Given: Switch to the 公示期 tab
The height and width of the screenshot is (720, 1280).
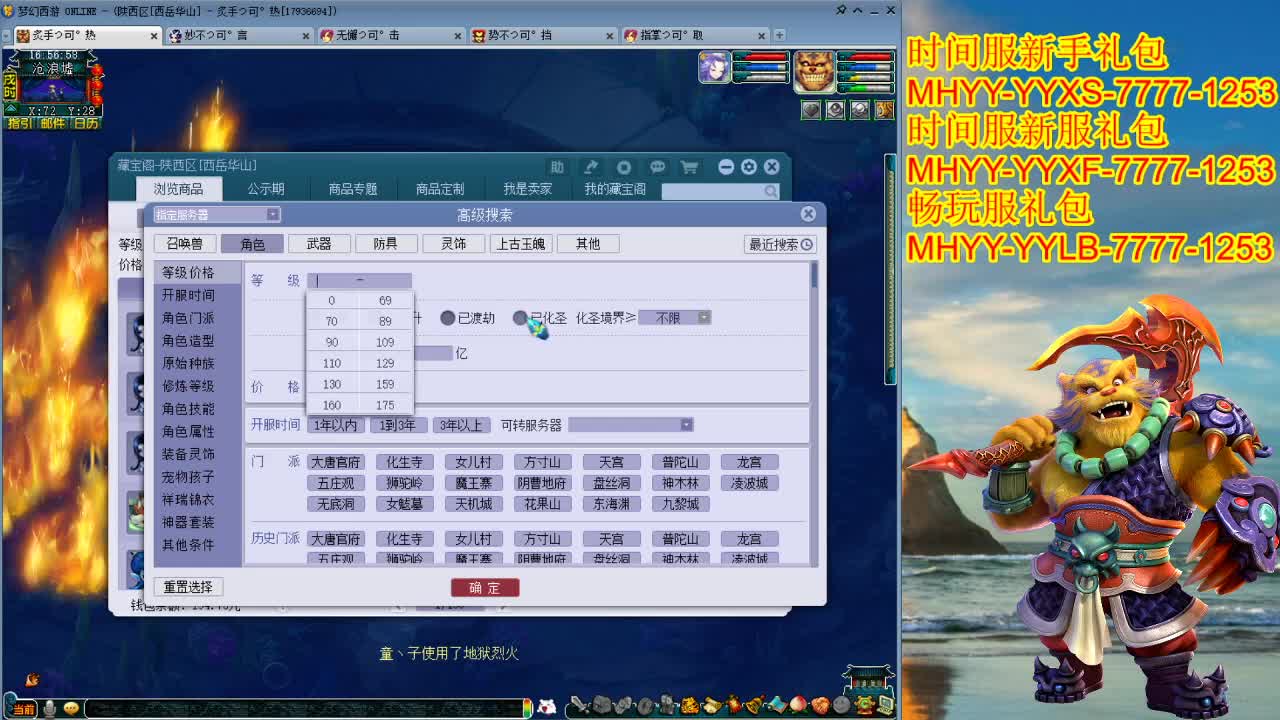Looking at the screenshot, I should [x=266, y=189].
